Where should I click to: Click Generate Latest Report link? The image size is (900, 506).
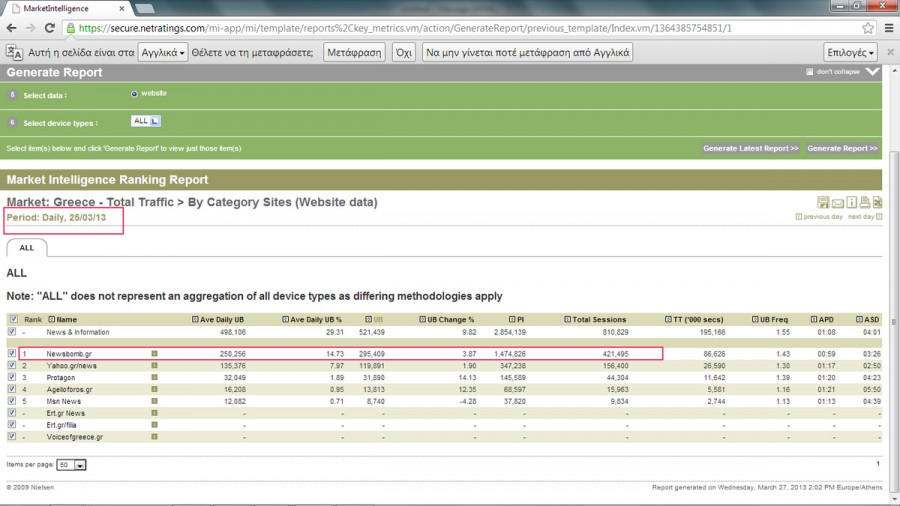[x=750, y=148]
